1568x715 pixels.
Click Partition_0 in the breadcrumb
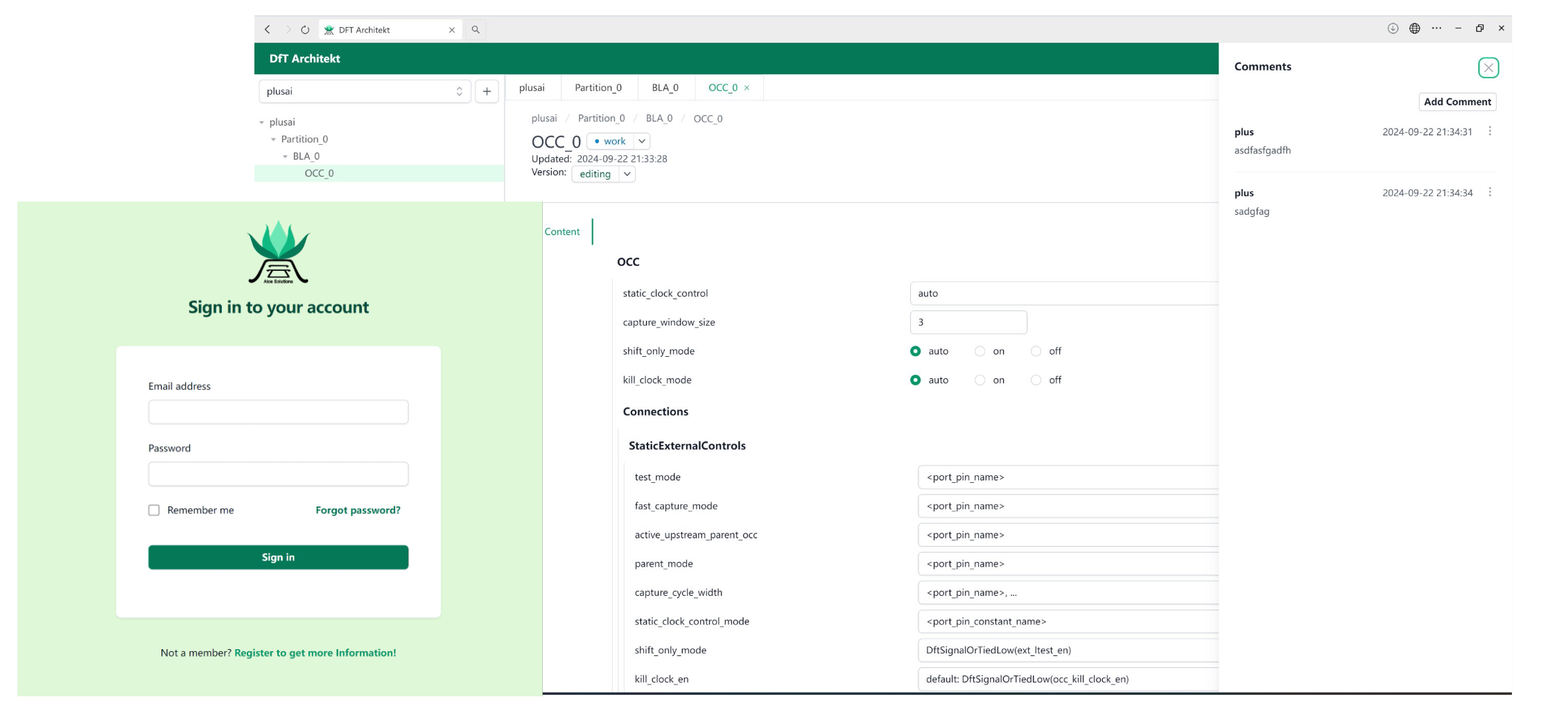(x=601, y=118)
